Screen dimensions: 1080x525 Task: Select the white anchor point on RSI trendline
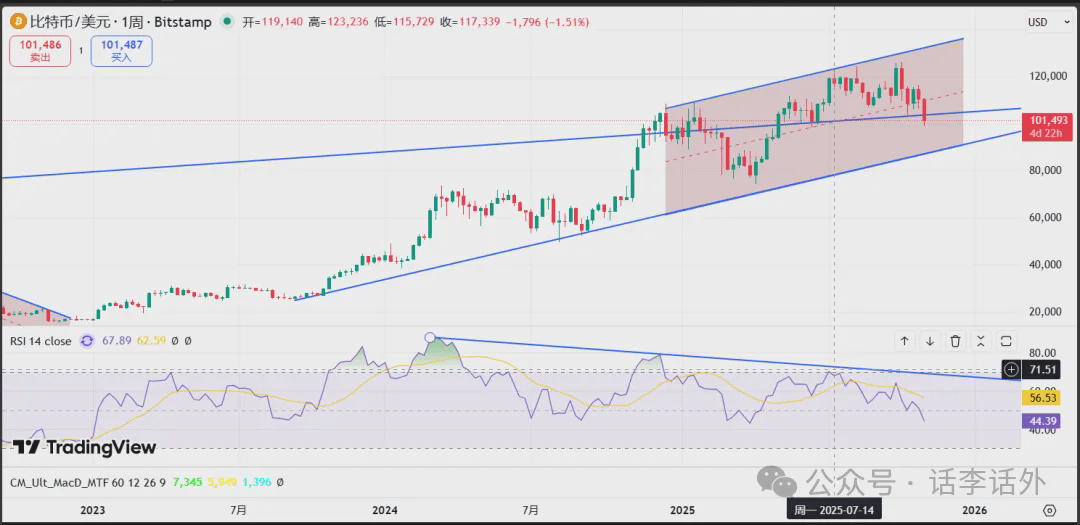coord(430,338)
